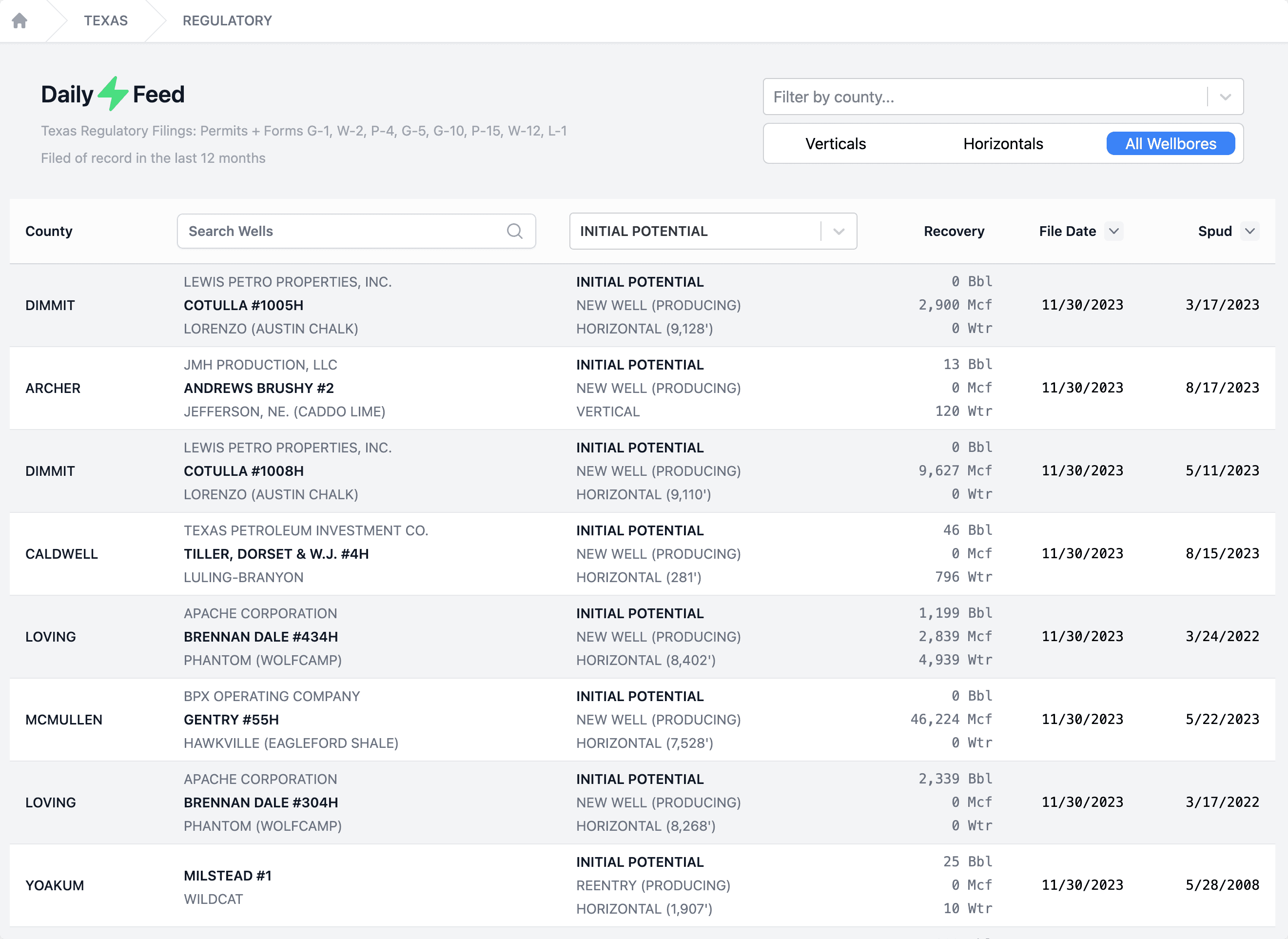
Task: Click 2,339 Bbl recovery value
Action: pos(955,779)
